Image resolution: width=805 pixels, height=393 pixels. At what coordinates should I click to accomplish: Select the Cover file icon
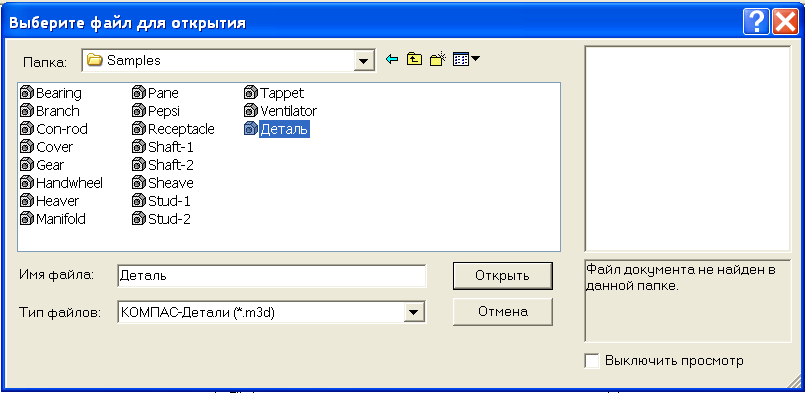point(27,147)
